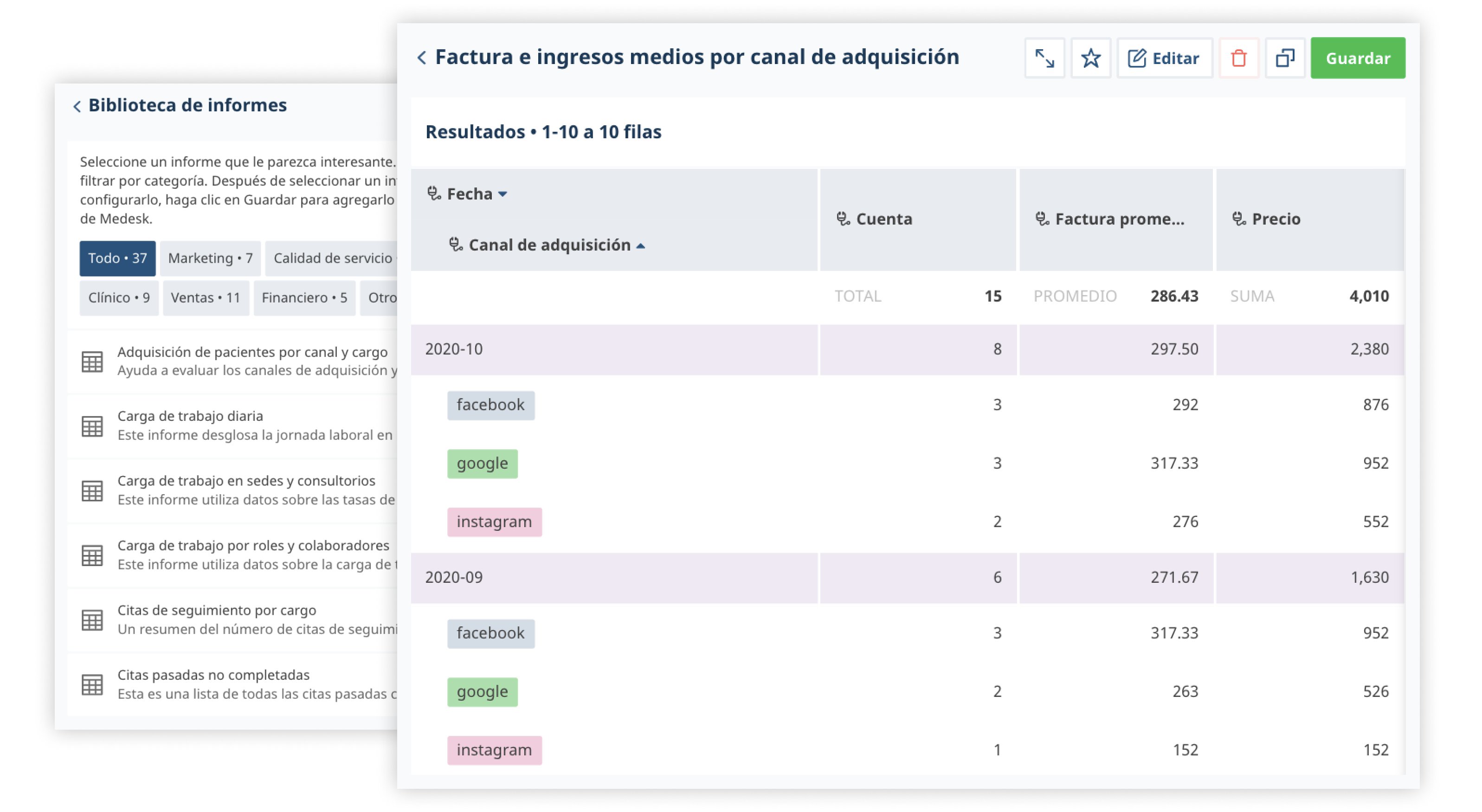Delete report using red trash icon

point(1239,58)
